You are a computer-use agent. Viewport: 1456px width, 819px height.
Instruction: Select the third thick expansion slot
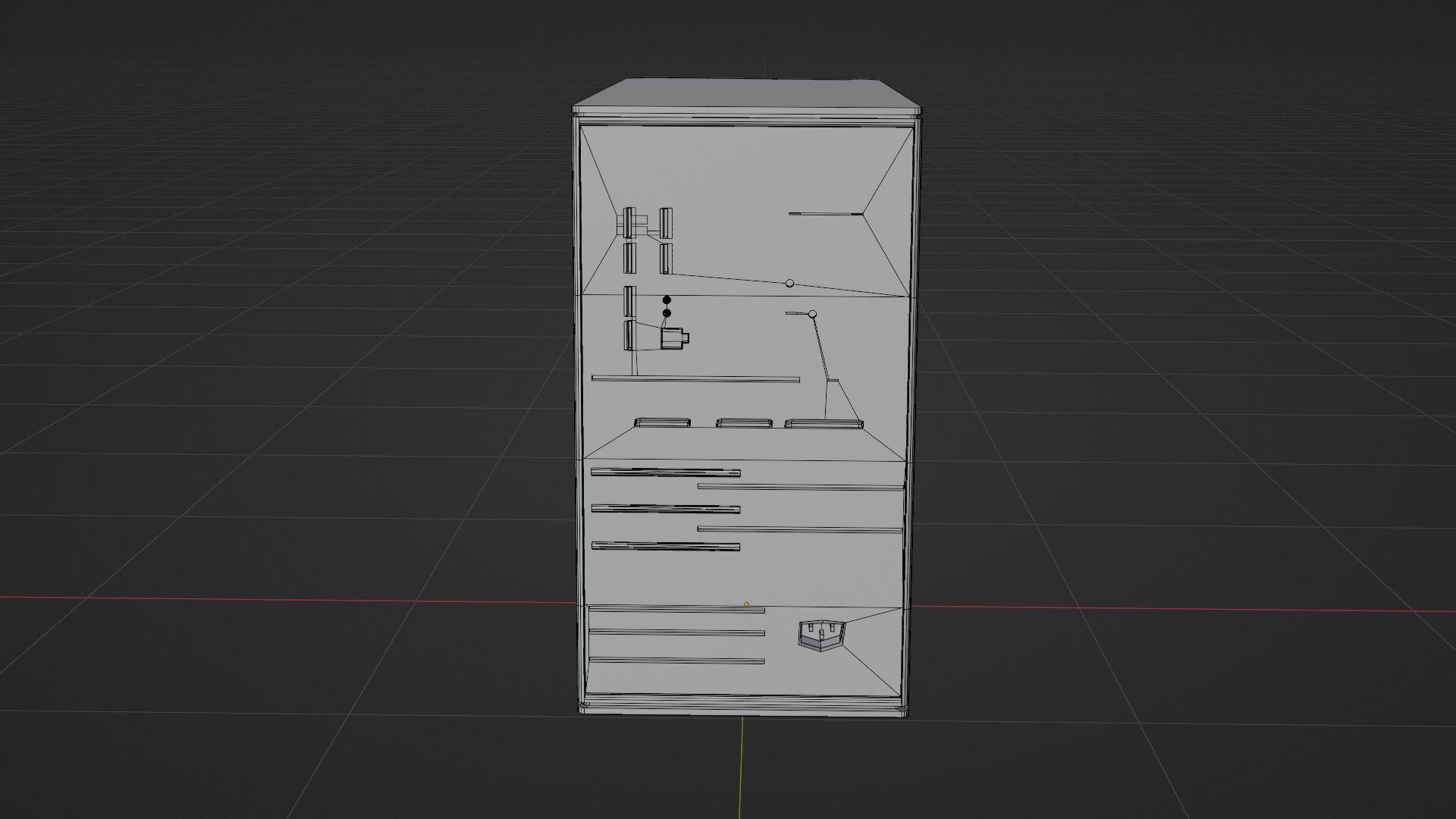[665, 545]
